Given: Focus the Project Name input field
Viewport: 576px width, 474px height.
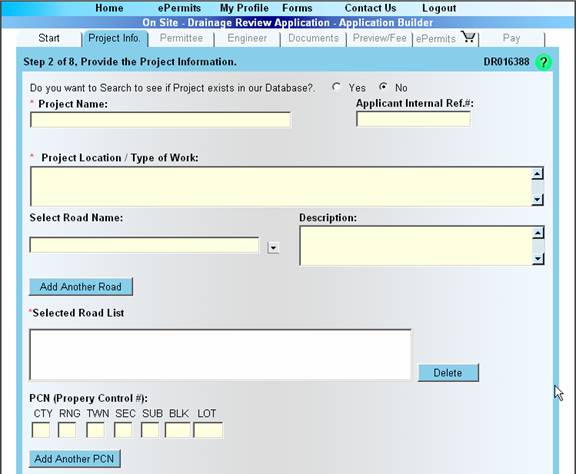Looking at the screenshot, I should pos(161,120).
